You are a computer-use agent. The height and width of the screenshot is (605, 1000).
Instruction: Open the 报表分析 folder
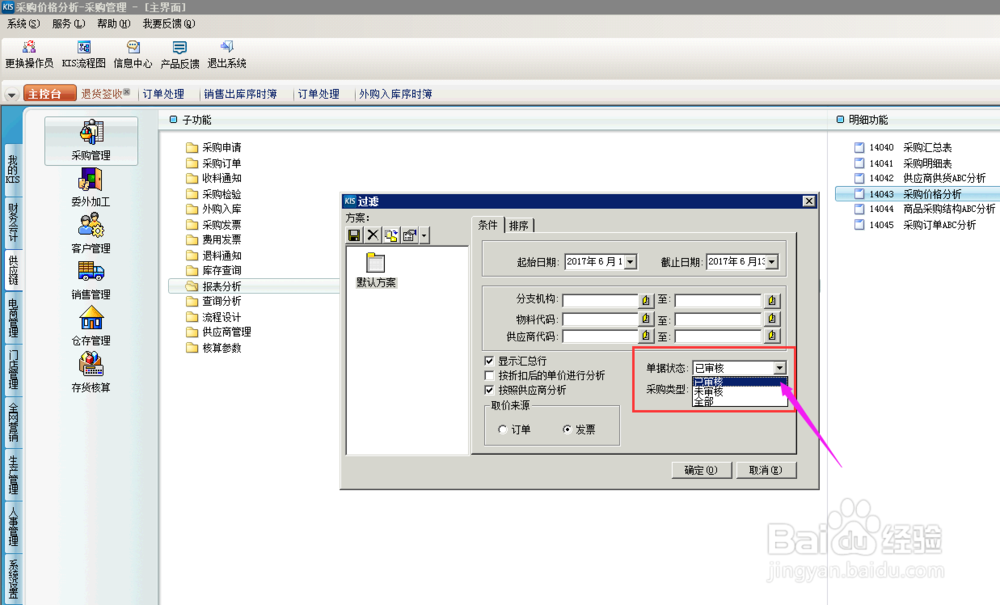tap(214, 286)
